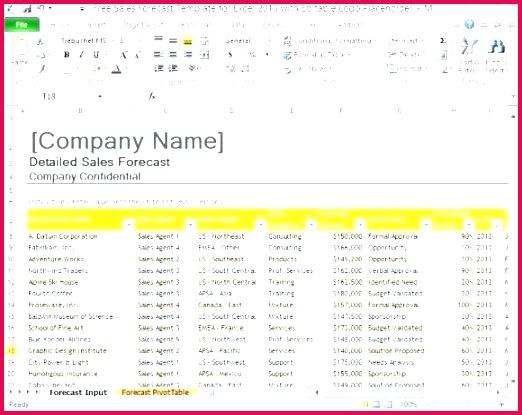Toggle Center horizontal alignment
The width and height of the screenshot is (522, 415).
pyautogui.click(x=173, y=55)
